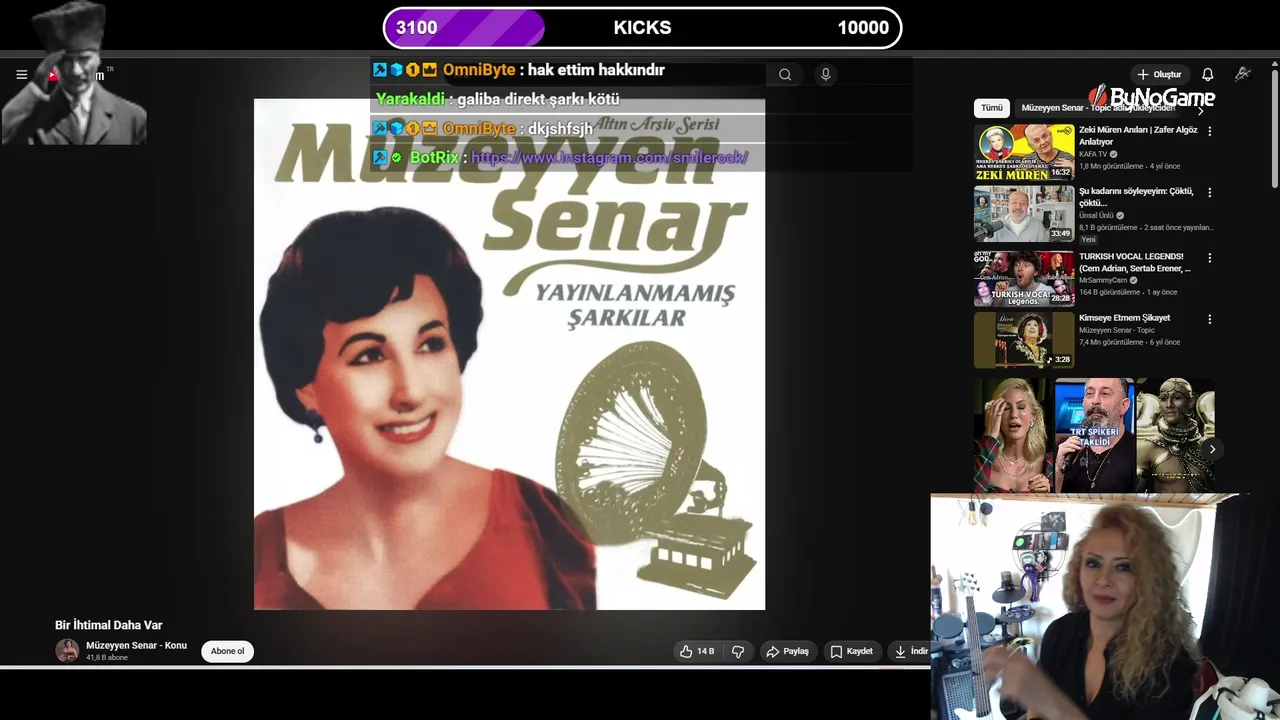Click the 41,8 B abone subscriber count
This screenshot has height=720, width=1280.
point(107,658)
